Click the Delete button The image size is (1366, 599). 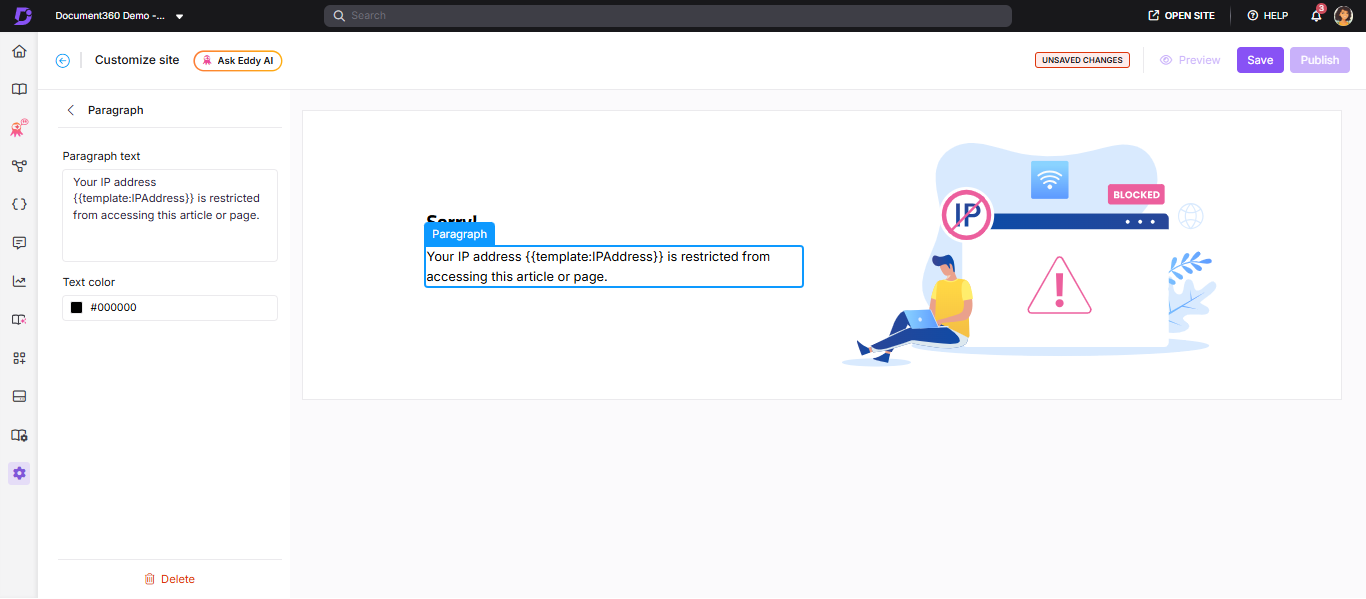[x=170, y=579]
